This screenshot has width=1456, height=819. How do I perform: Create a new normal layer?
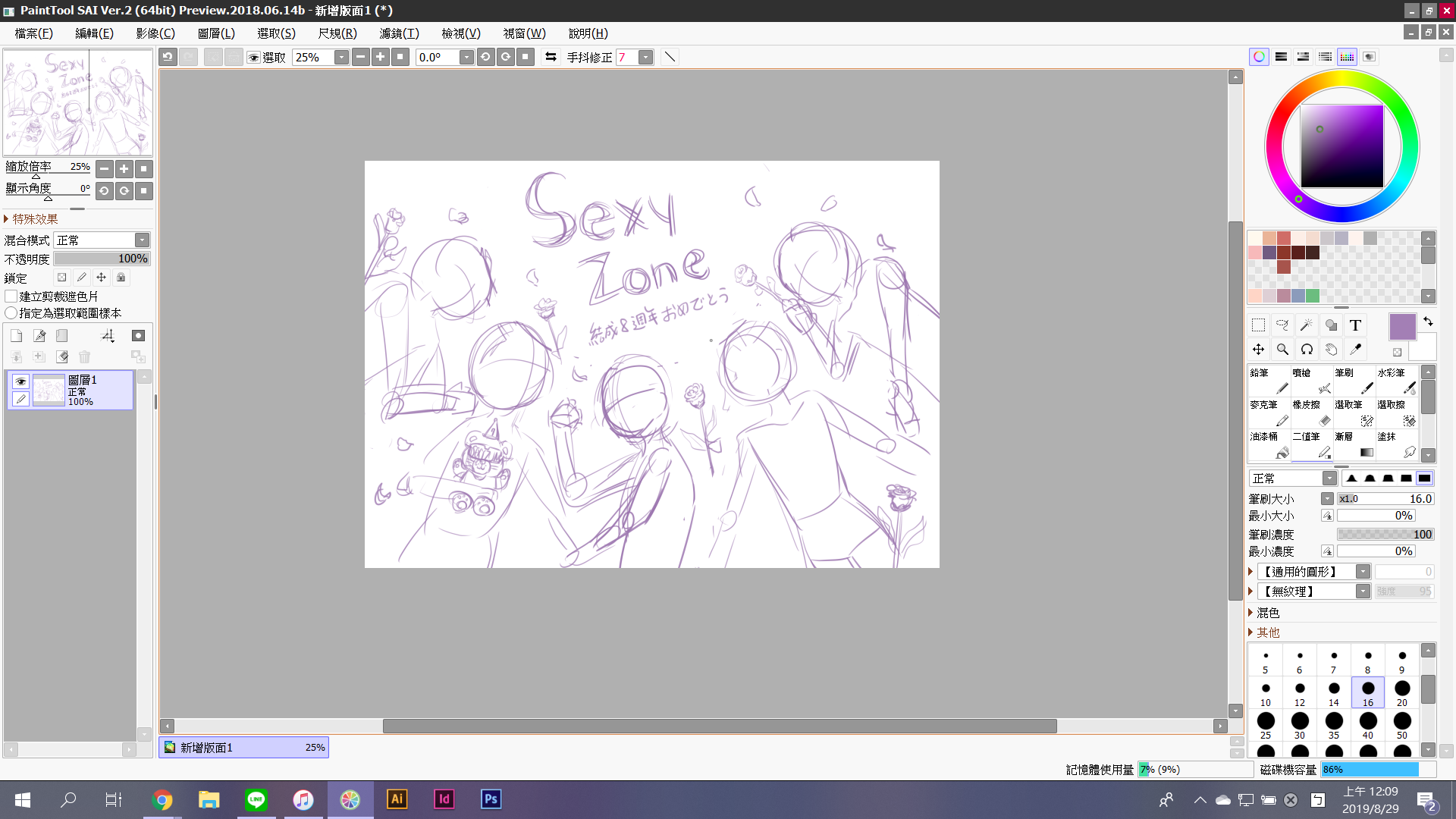[17, 336]
